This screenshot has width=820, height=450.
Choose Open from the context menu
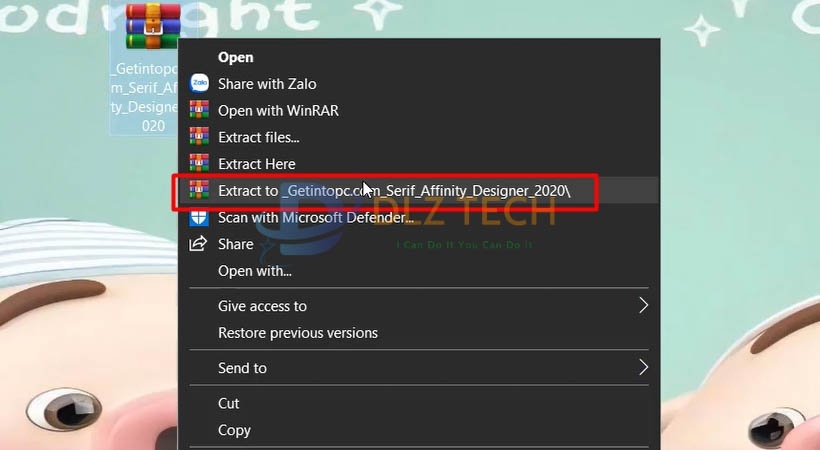pos(418,57)
